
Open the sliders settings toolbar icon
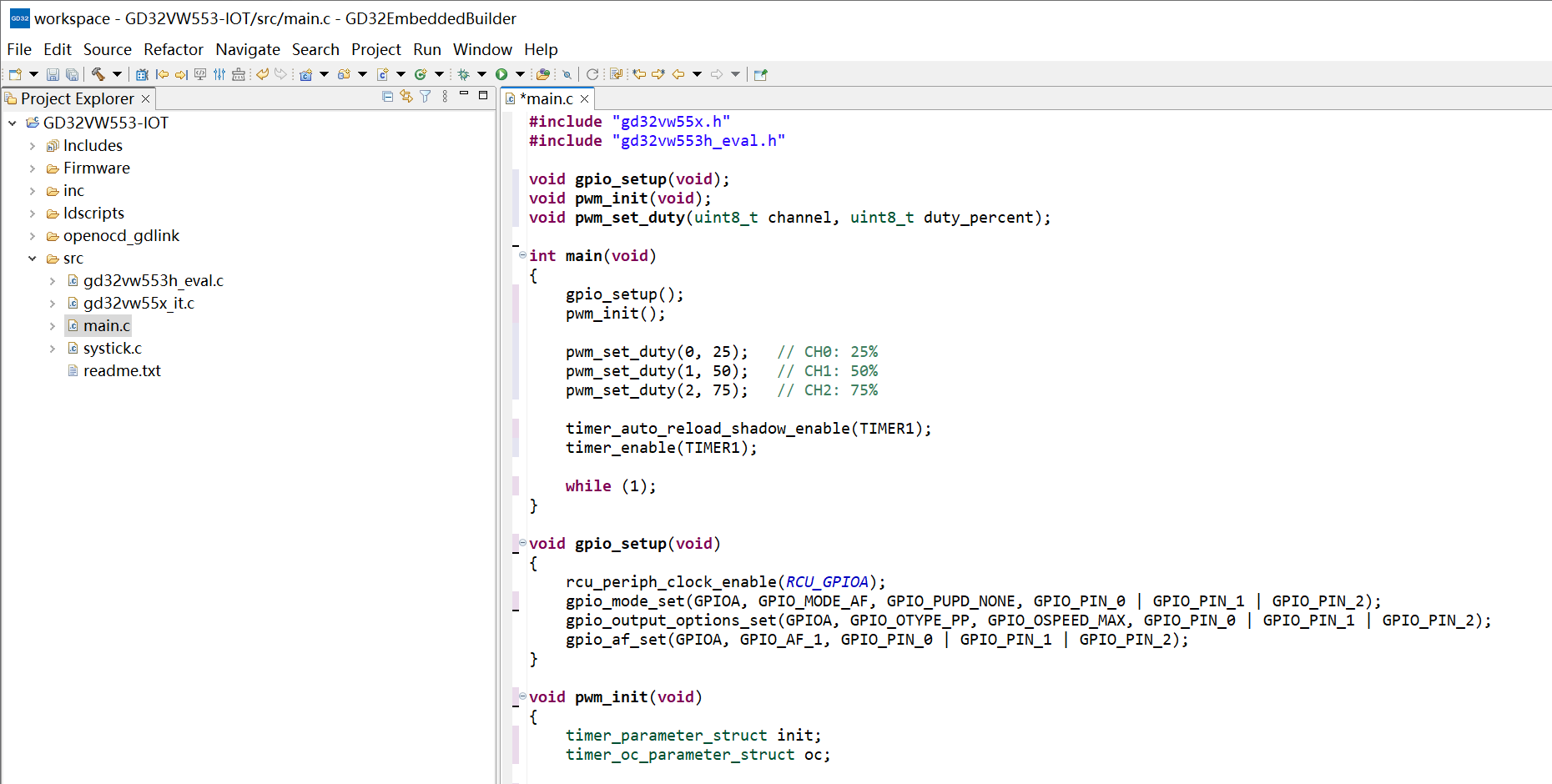click(219, 74)
